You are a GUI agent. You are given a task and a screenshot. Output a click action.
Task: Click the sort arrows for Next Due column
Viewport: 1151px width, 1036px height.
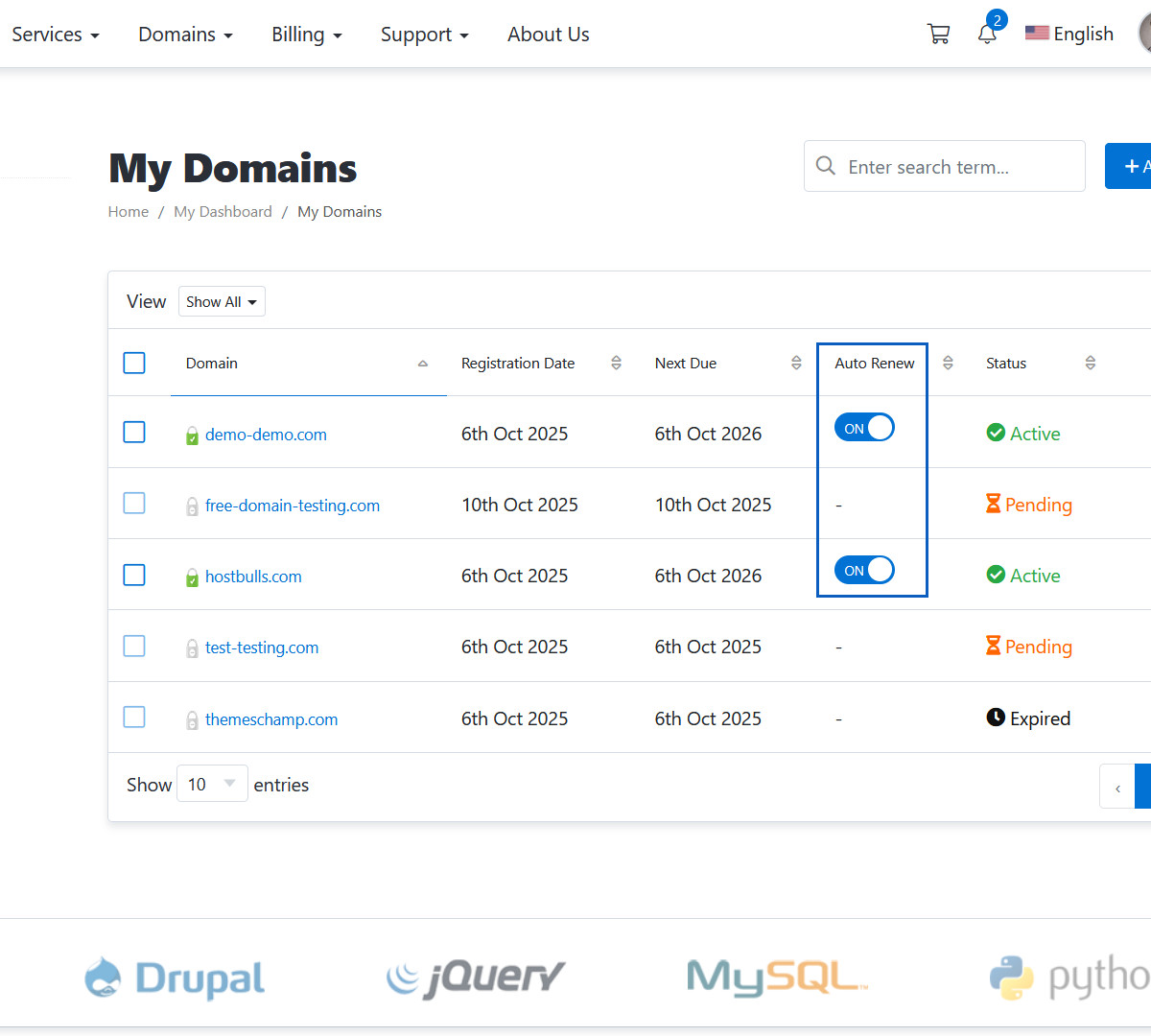click(796, 363)
